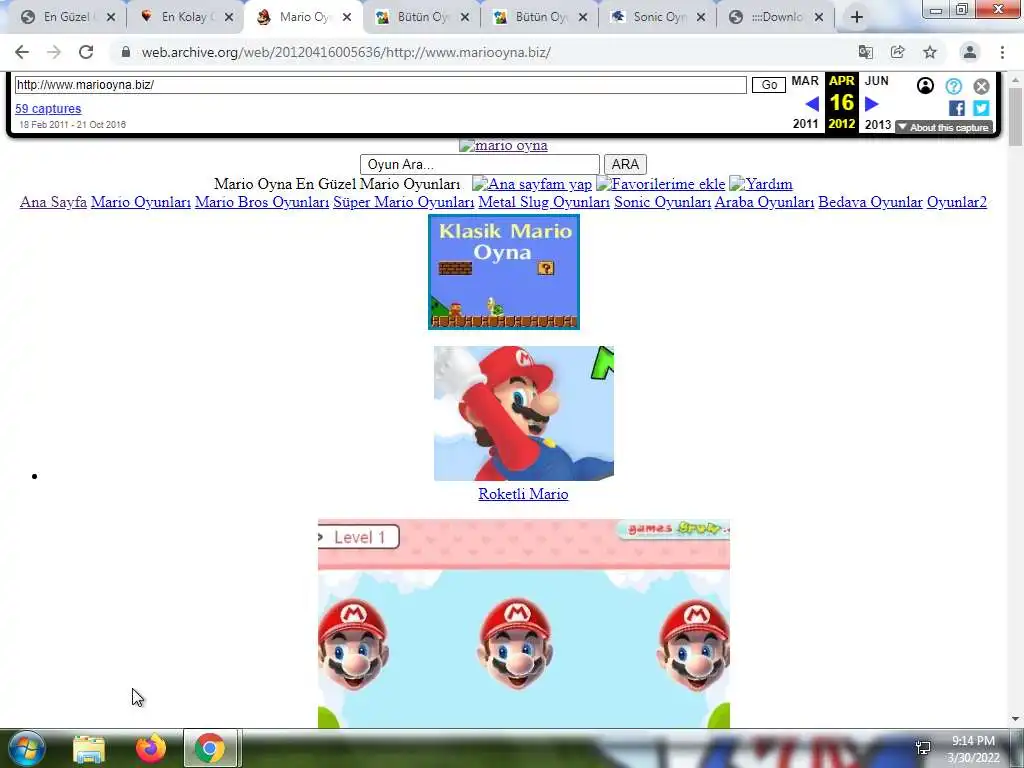This screenshot has width=1024, height=768.
Task: Share capture via the Twitter icon
Action: coord(982,108)
